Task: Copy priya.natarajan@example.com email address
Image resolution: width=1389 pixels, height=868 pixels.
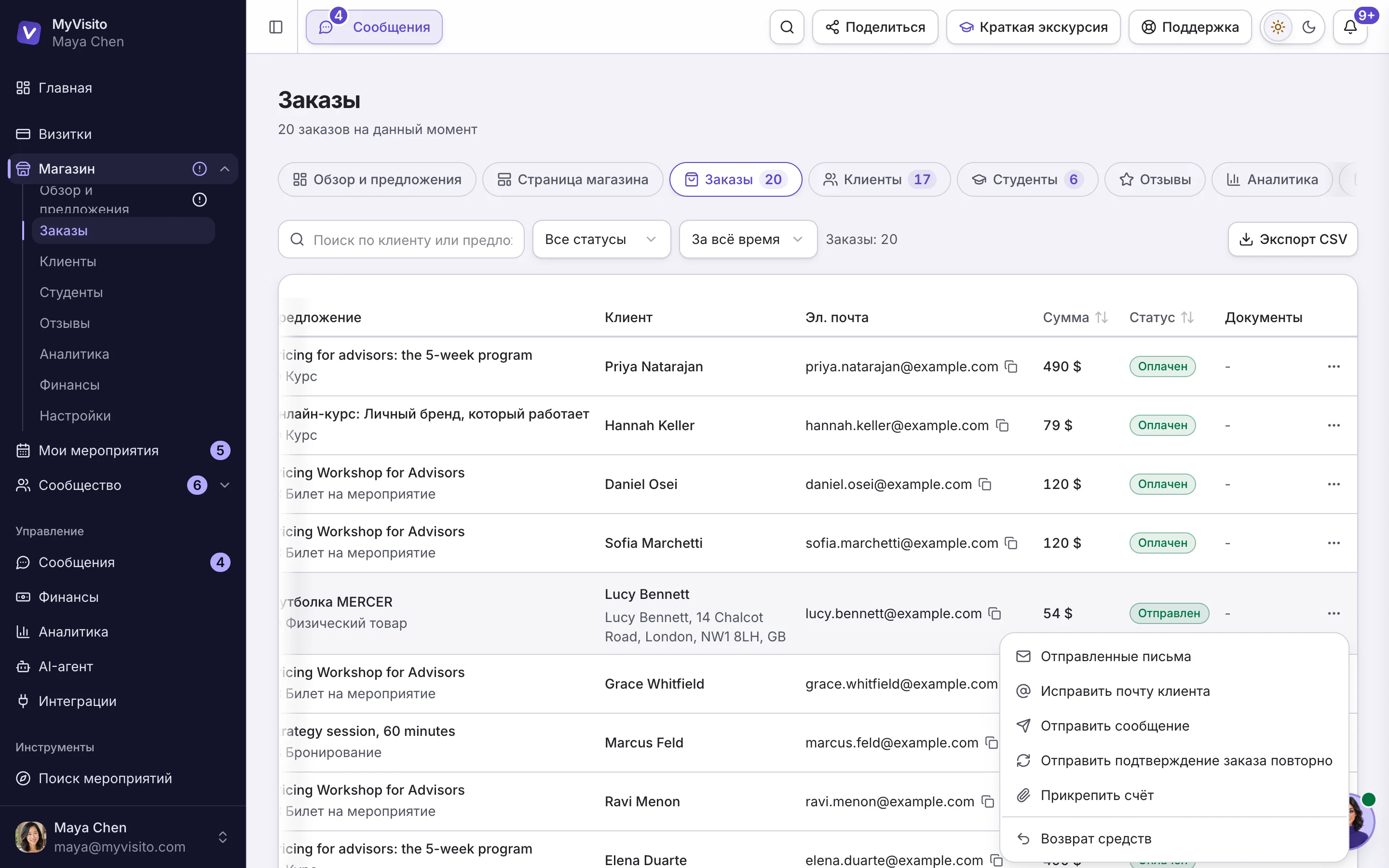Action: click(1011, 366)
